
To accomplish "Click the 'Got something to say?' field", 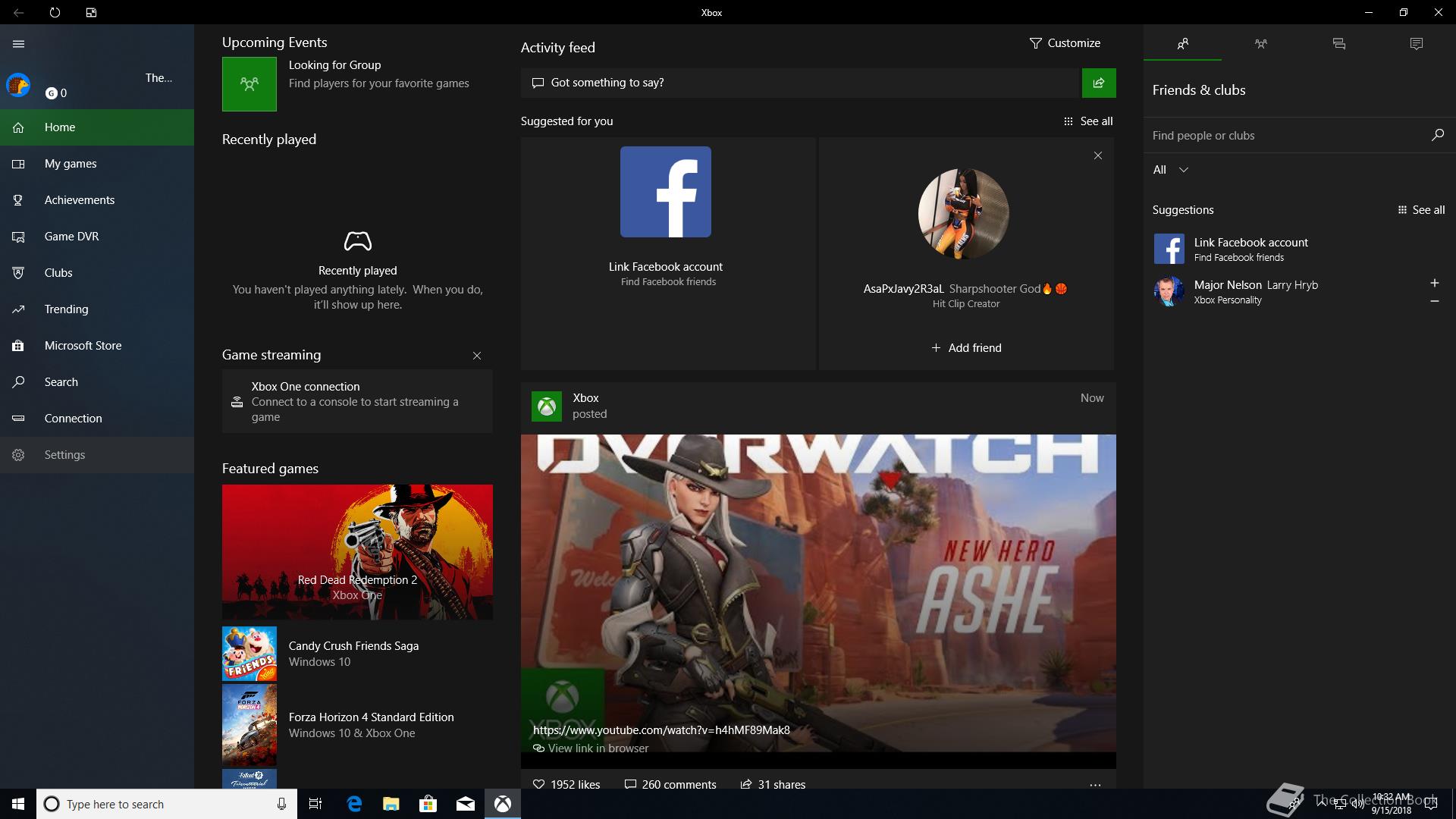I will pos(800,83).
